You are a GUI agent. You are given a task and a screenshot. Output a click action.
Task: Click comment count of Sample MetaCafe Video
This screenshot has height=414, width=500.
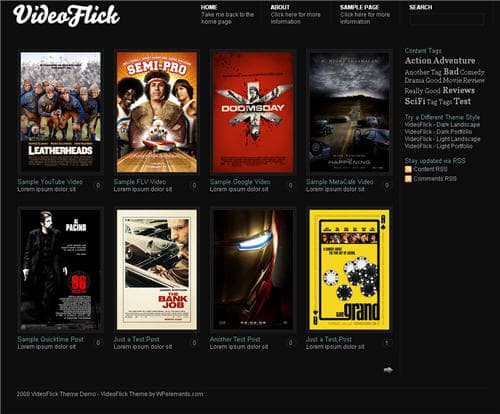tap(387, 185)
